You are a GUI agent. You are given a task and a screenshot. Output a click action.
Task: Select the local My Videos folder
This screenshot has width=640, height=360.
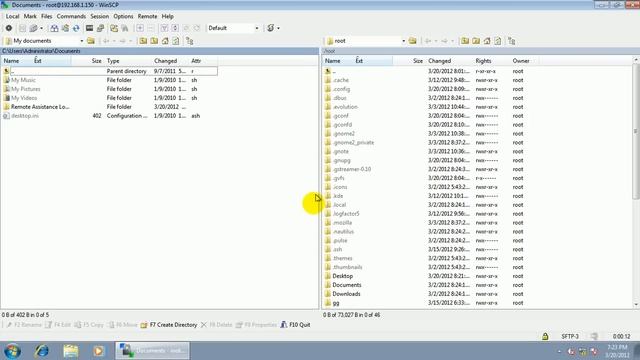click(24, 98)
